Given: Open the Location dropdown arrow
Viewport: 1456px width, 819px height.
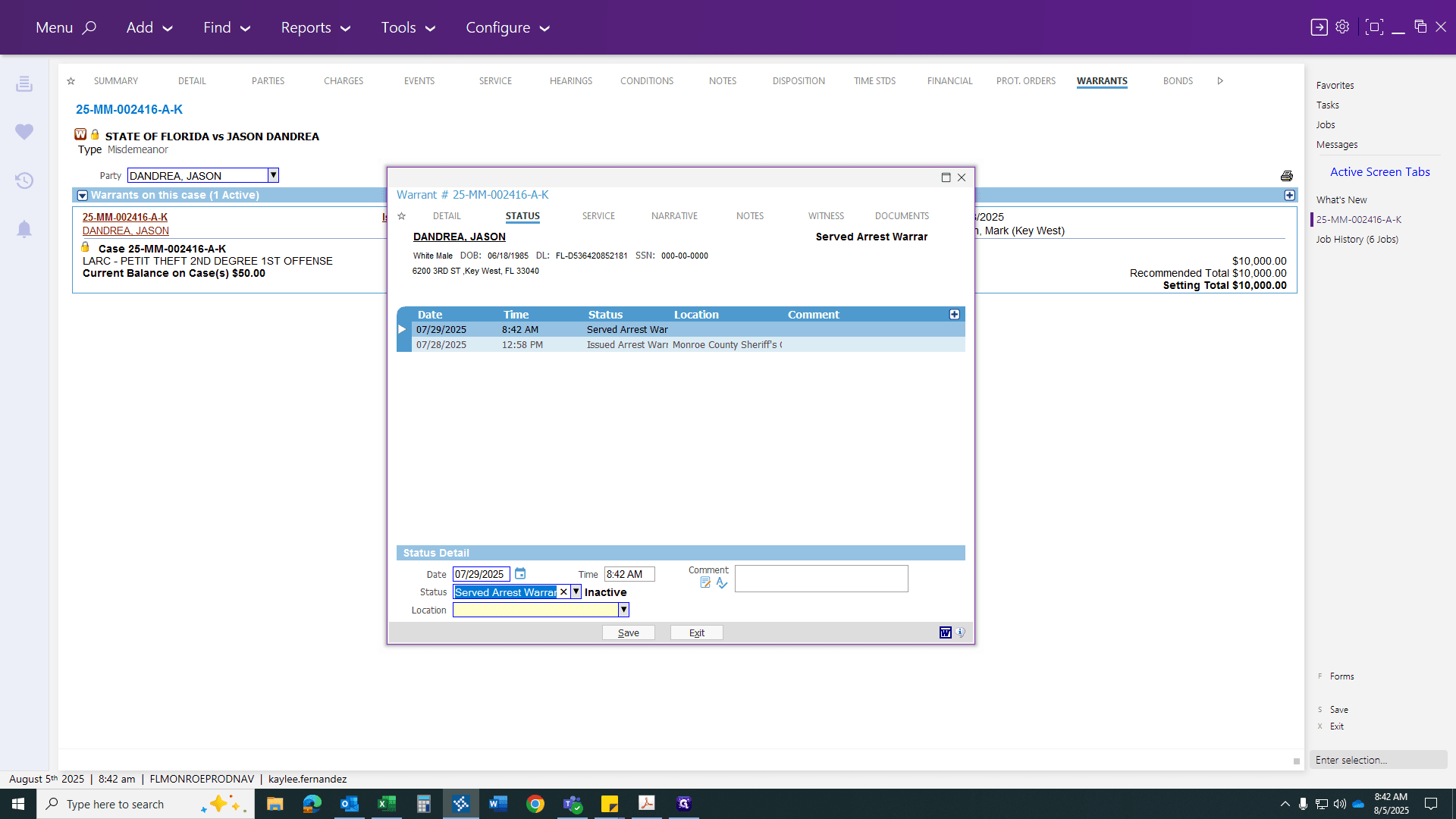Looking at the screenshot, I should tap(624, 610).
